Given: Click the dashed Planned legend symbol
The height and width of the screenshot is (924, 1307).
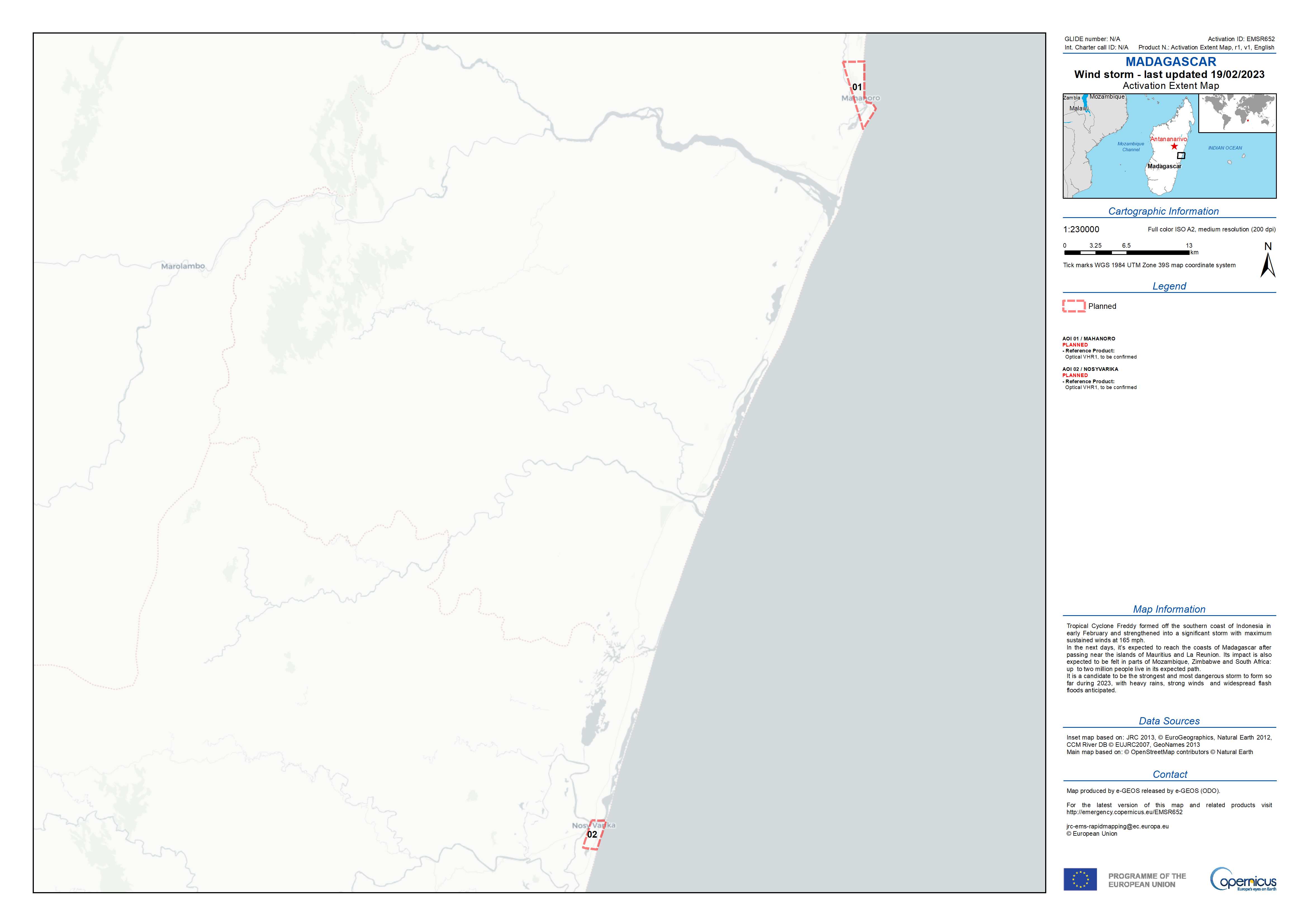Looking at the screenshot, I should click(x=1074, y=306).
